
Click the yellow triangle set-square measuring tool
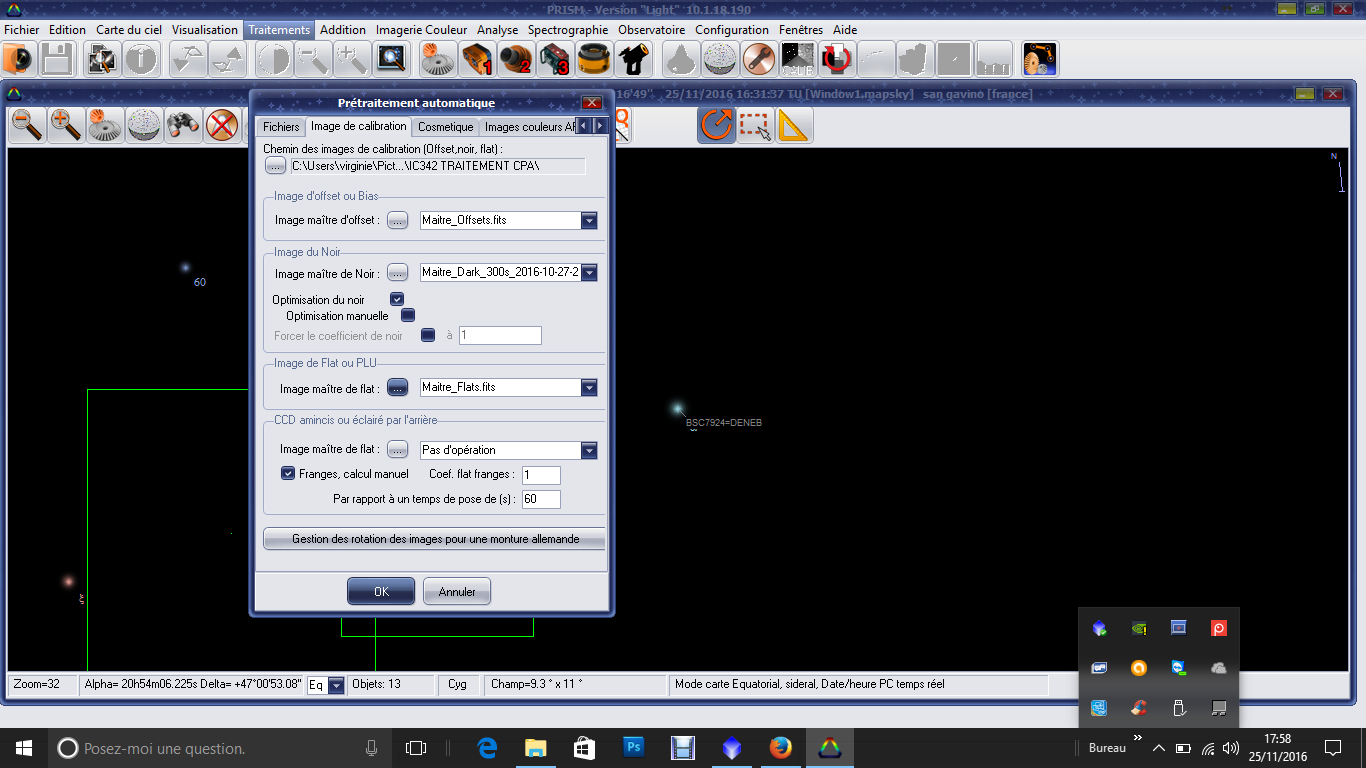[x=794, y=126]
